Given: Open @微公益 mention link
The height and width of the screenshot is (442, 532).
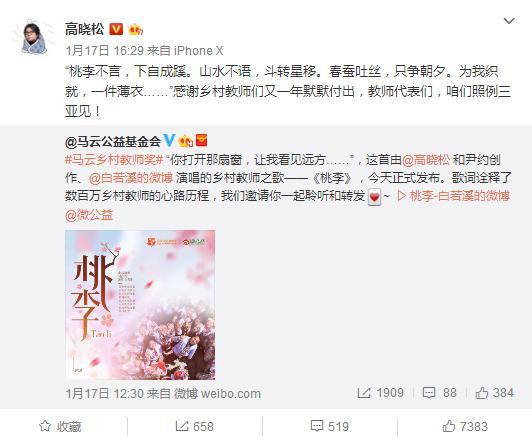Looking at the screenshot, I should [x=89, y=215].
